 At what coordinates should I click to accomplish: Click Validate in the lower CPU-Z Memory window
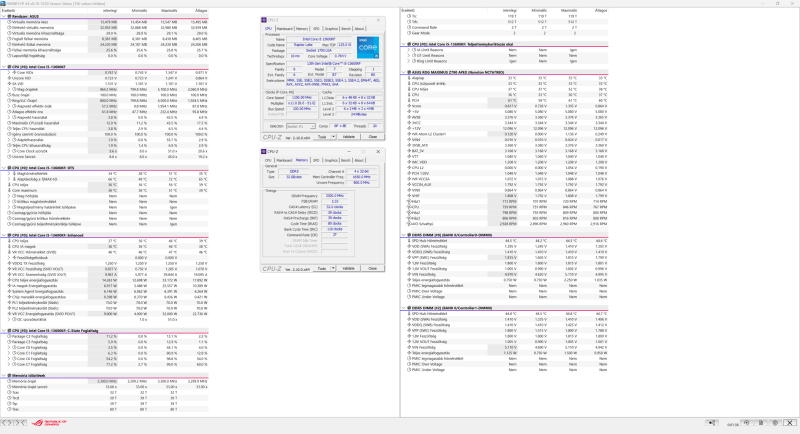[348, 268]
